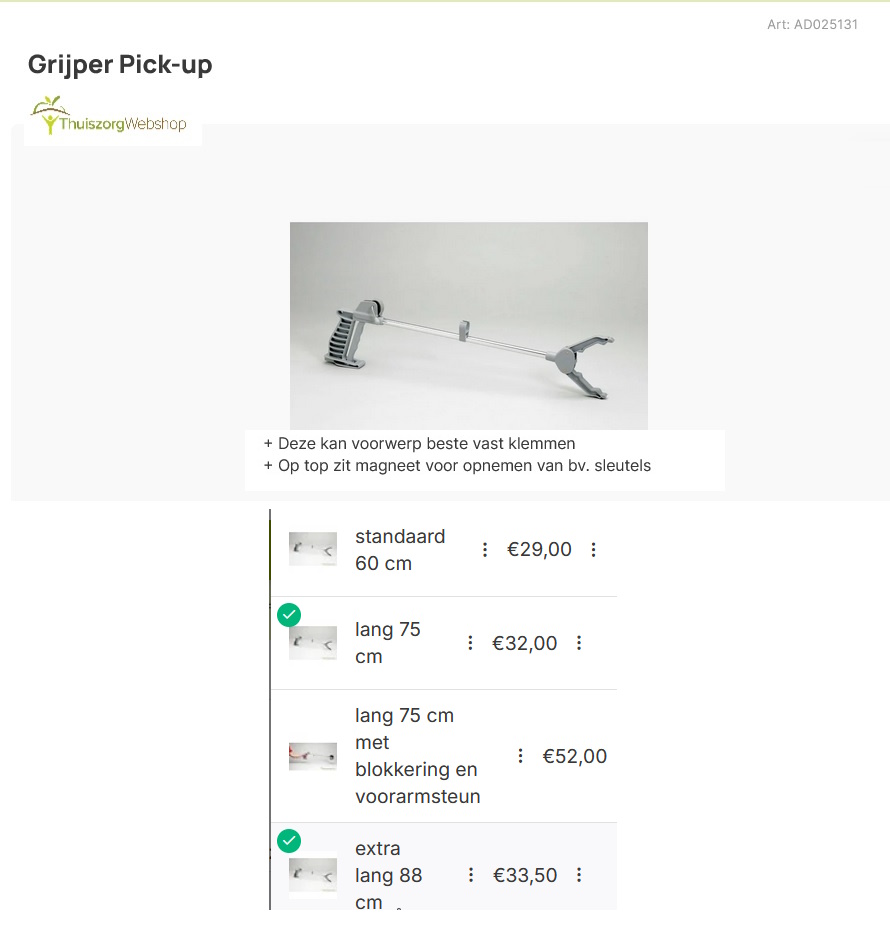
Task: Choose lang 75 cm met blokkering en voorarmsteun
Action: click(417, 756)
